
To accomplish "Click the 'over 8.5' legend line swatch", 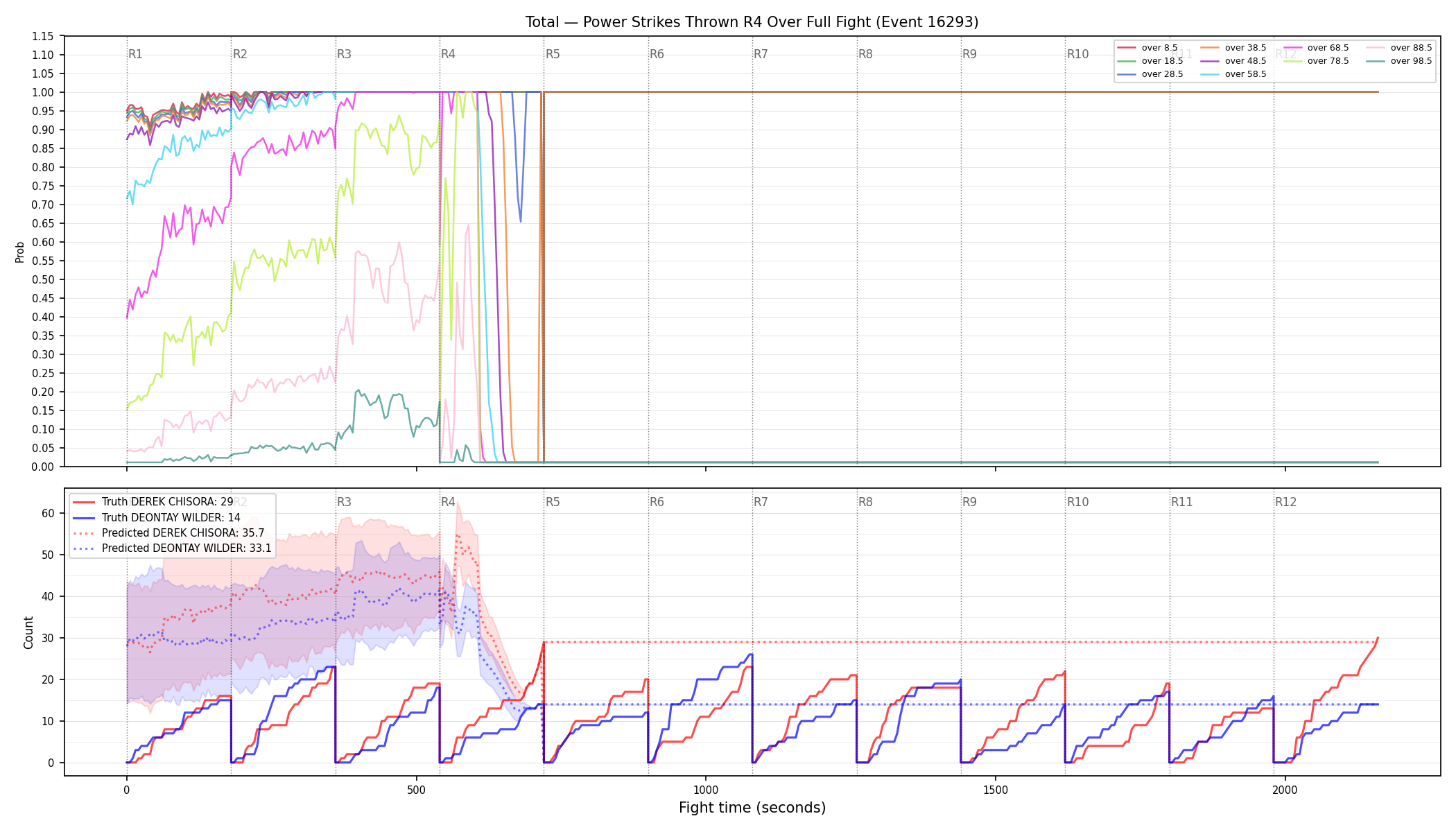I will pyautogui.click(x=1127, y=48).
